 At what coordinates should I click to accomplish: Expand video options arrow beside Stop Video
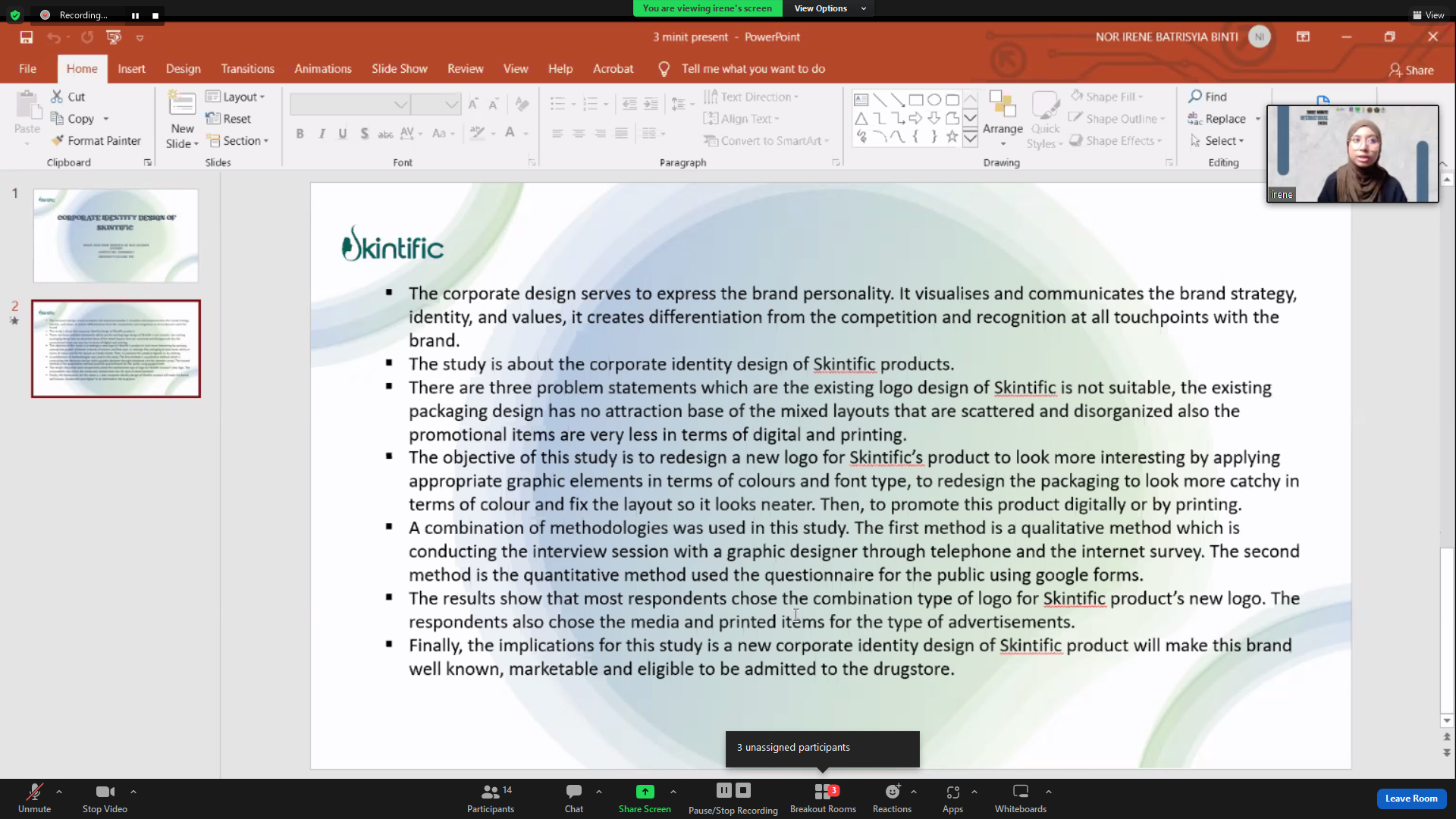(133, 792)
